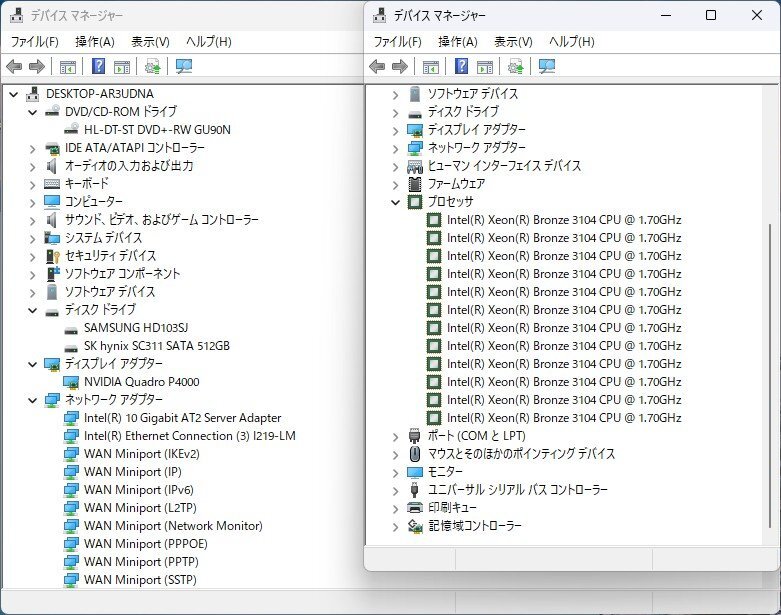Screen dimensions: 781x615
Task: Click the HL-DT-ST DVD drive icon
Action: coord(71,129)
